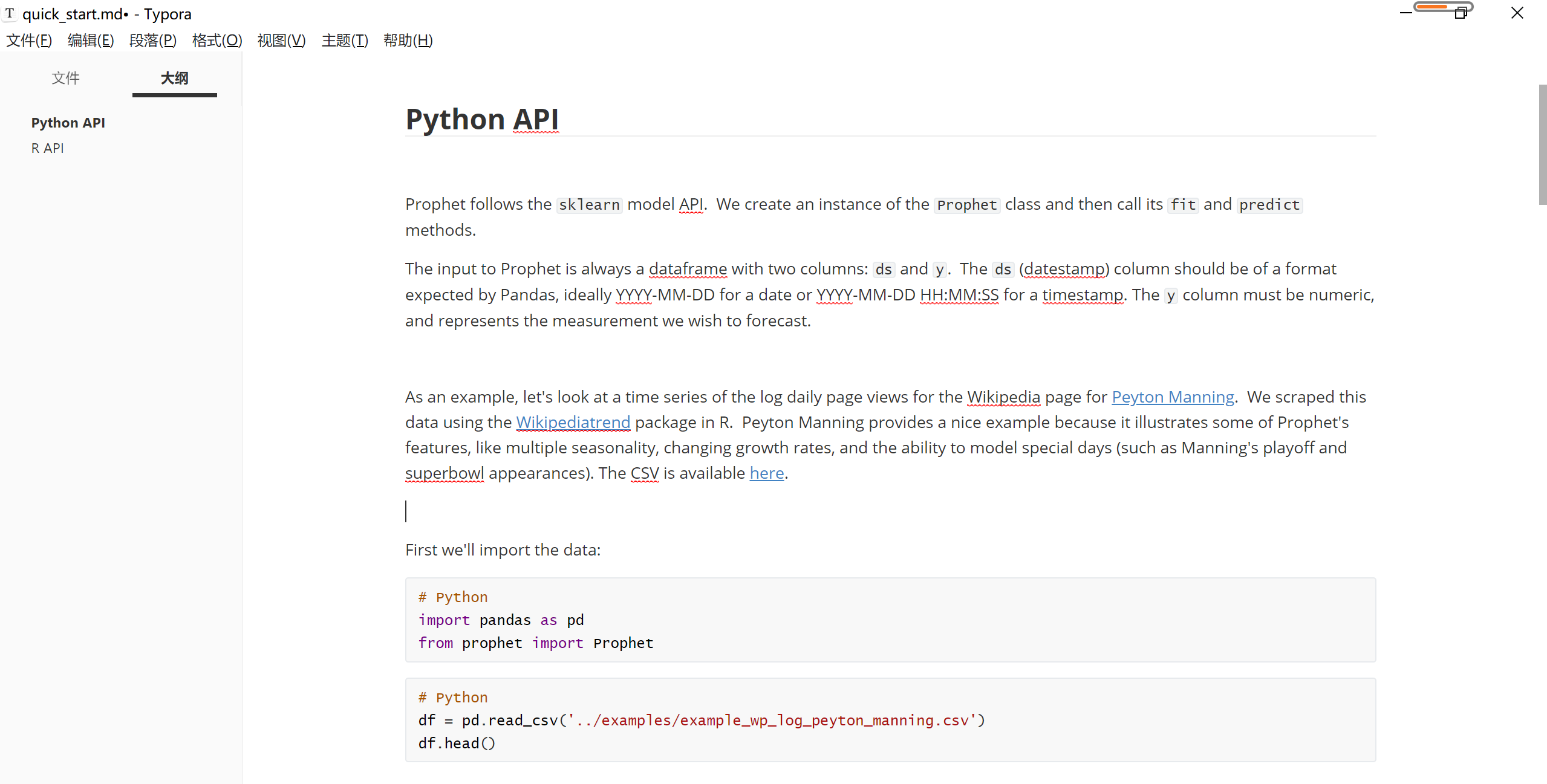Image resolution: width=1547 pixels, height=784 pixels.
Task: Open the 编辑(E) menu
Action: 91,40
